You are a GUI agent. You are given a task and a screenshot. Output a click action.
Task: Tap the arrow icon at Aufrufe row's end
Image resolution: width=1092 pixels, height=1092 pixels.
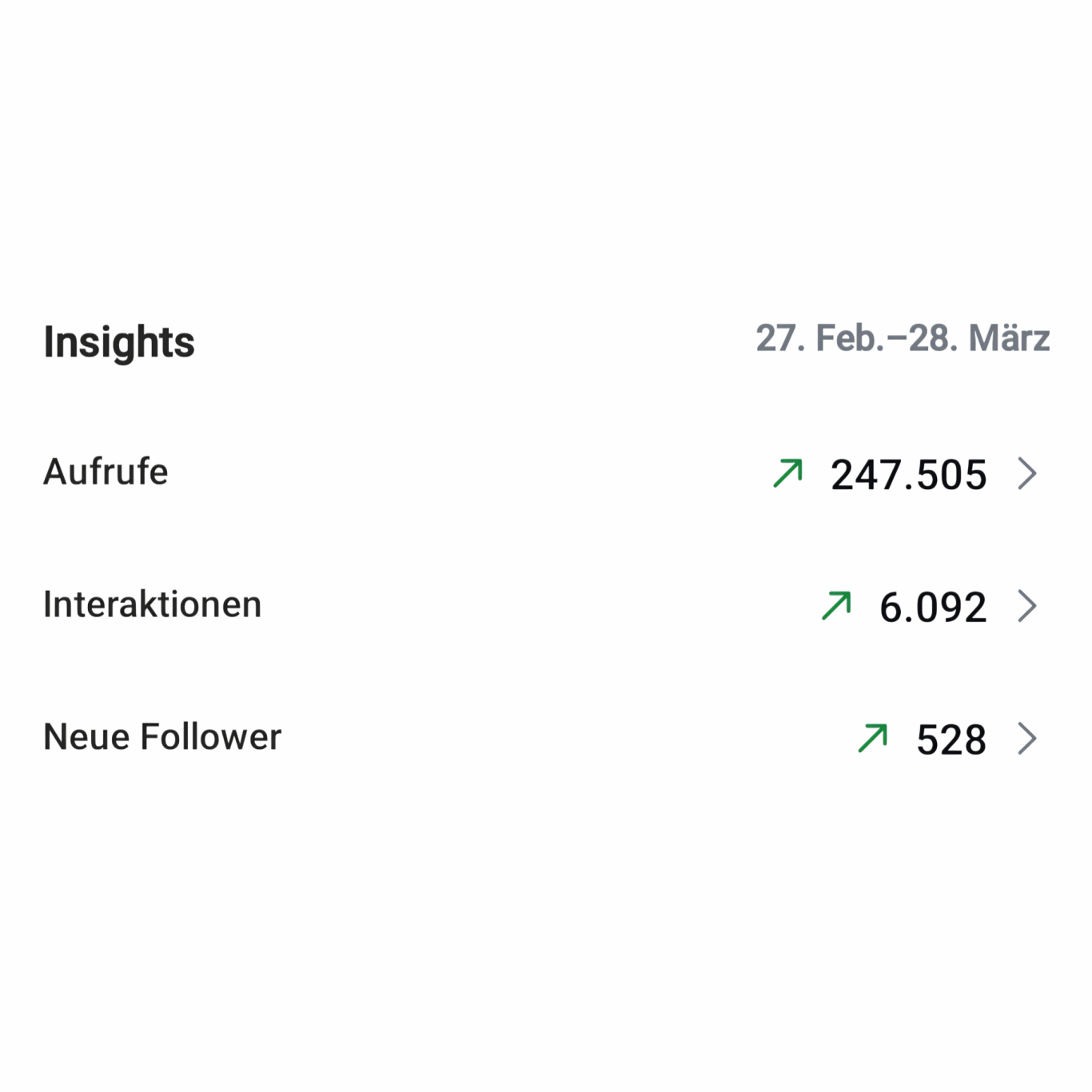[1027, 473]
